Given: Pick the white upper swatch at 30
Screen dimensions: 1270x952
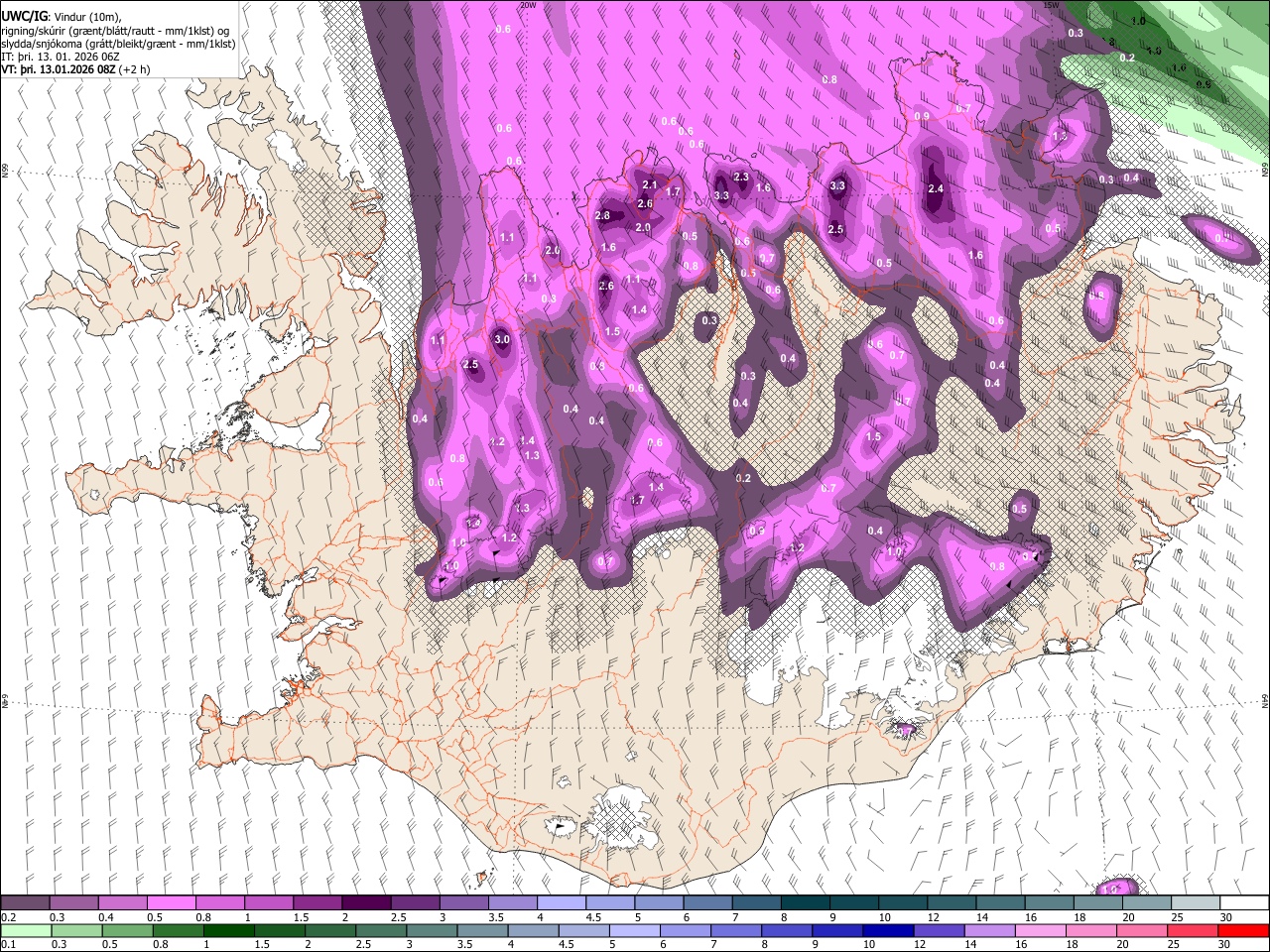Looking at the screenshot, I should (x=1244, y=903).
